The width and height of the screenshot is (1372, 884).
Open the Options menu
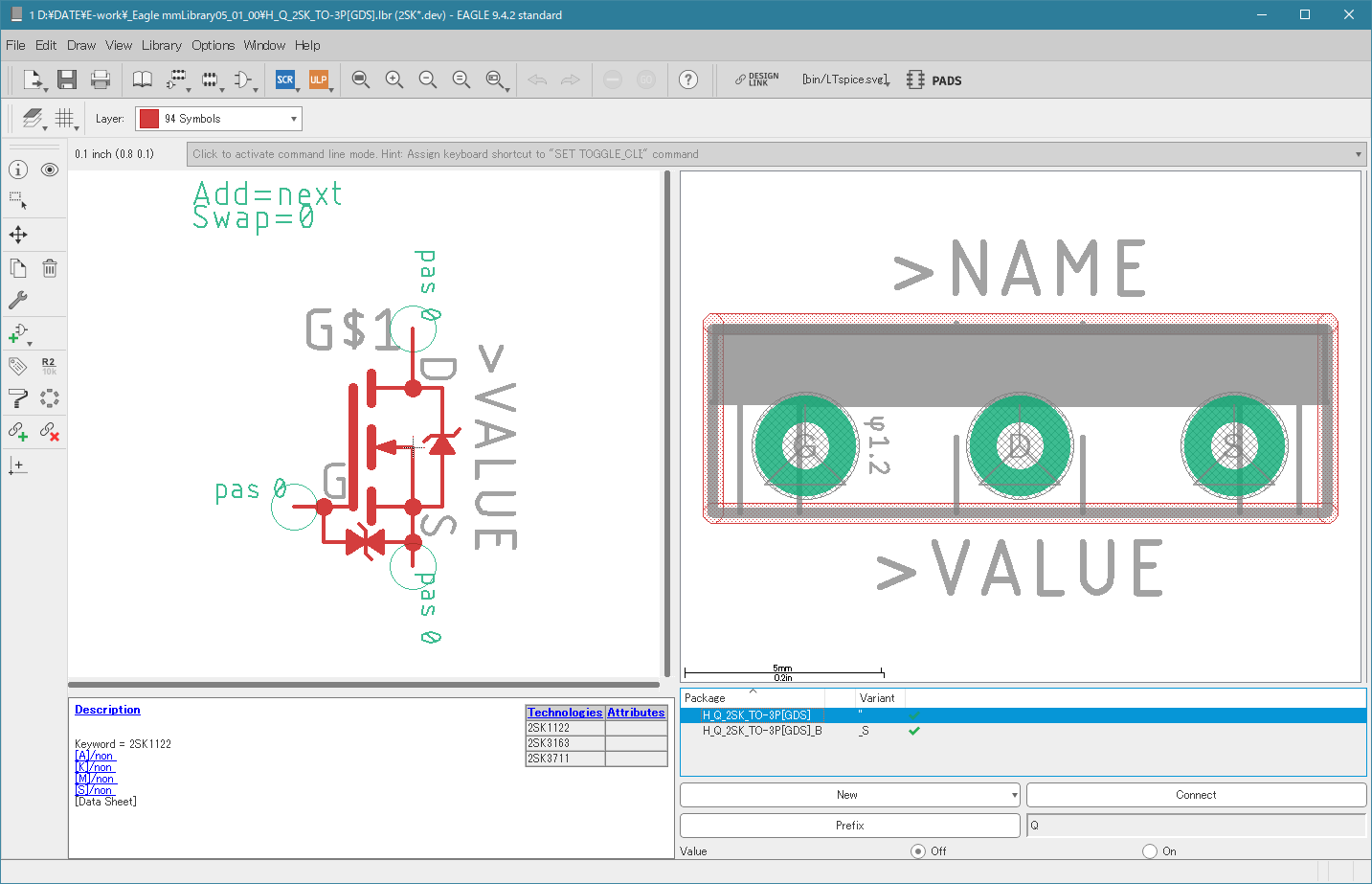(213, 45)
